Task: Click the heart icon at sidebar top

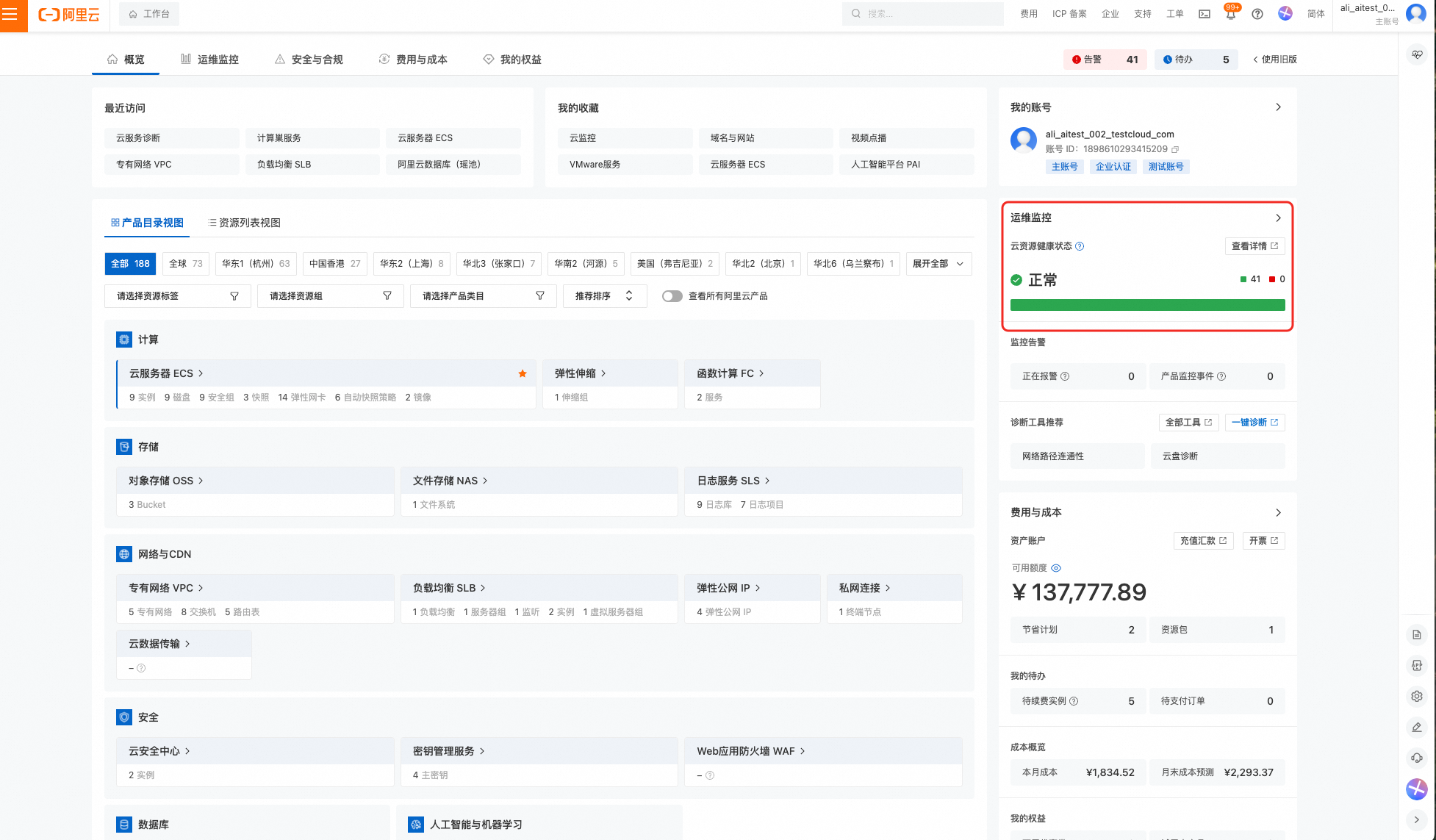Action: point(1417,54)
